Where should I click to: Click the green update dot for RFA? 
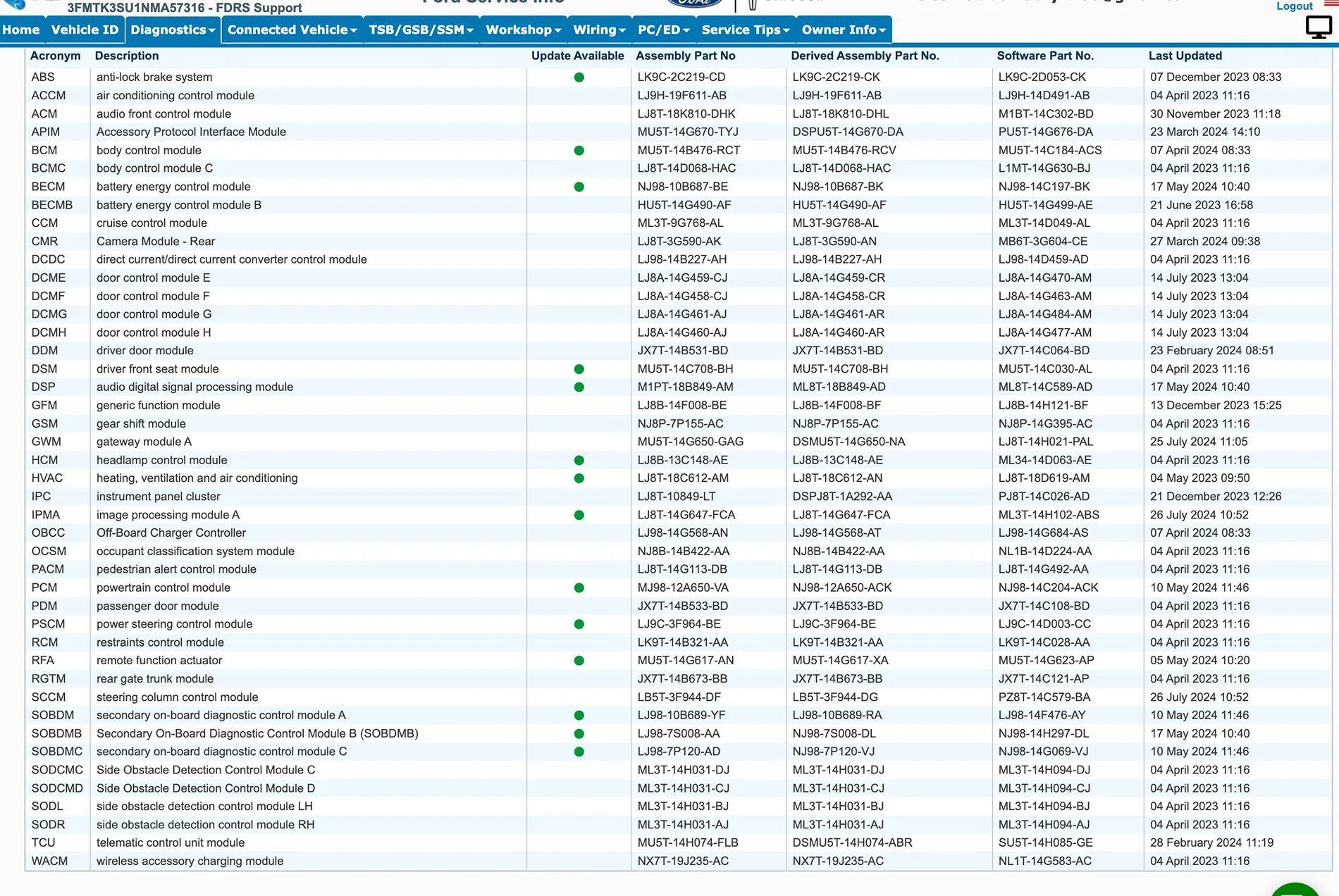[579, 661]
